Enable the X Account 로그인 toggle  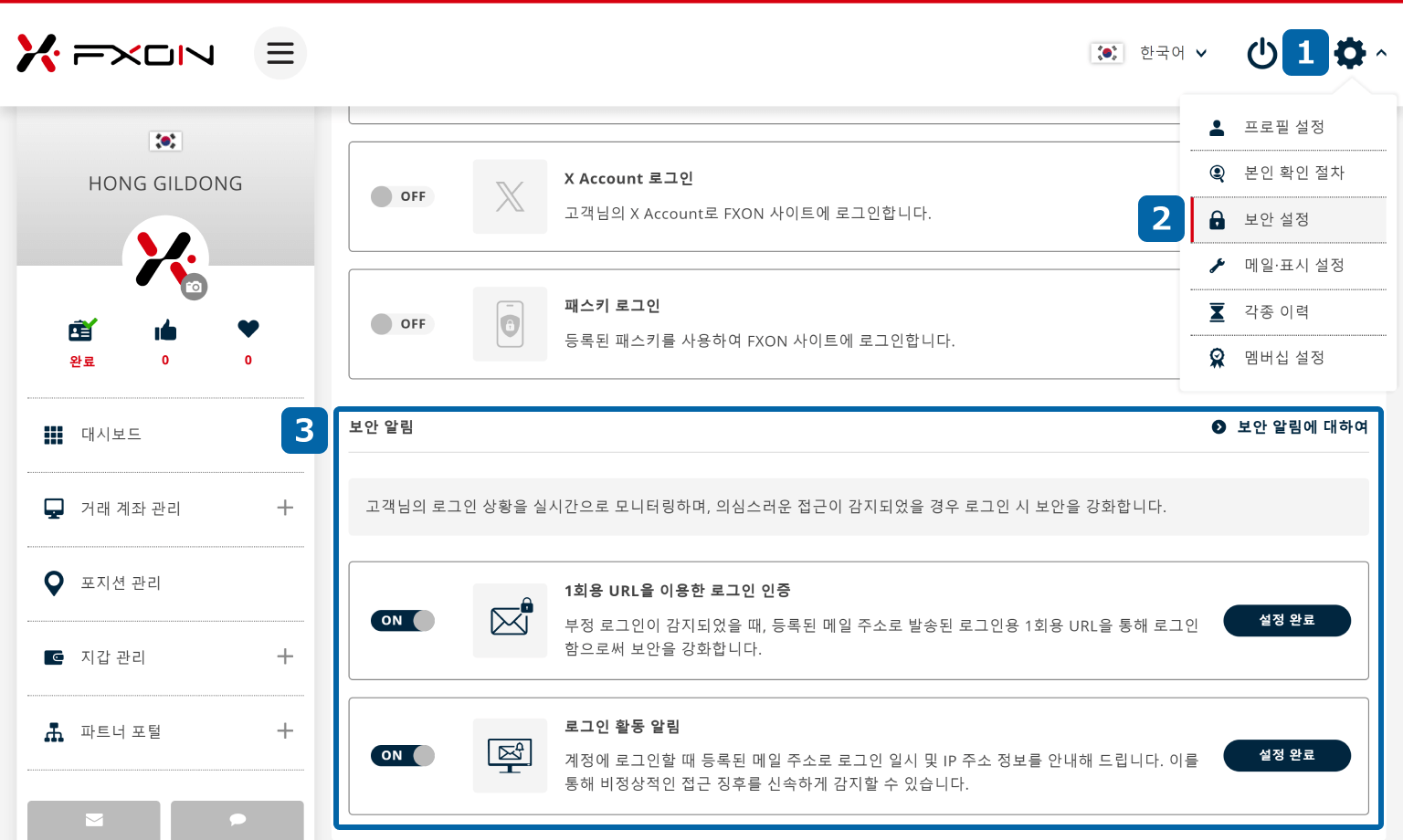click(x=401, y=196)
